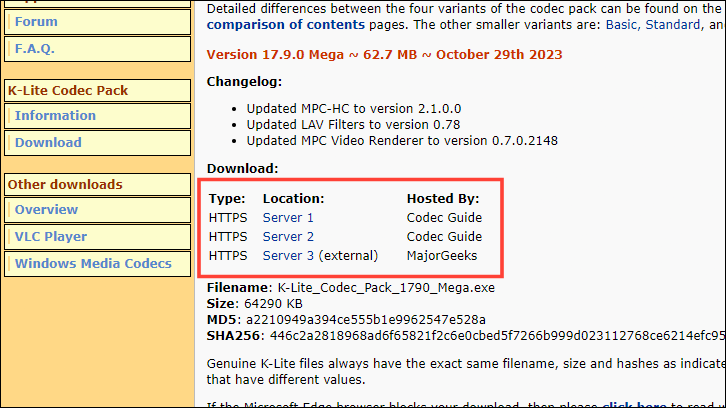The image size is (726, 408).
Task: Click the Version 17.9.0 Mega heading
Action: pyautogui.click(x=384, y=55)
